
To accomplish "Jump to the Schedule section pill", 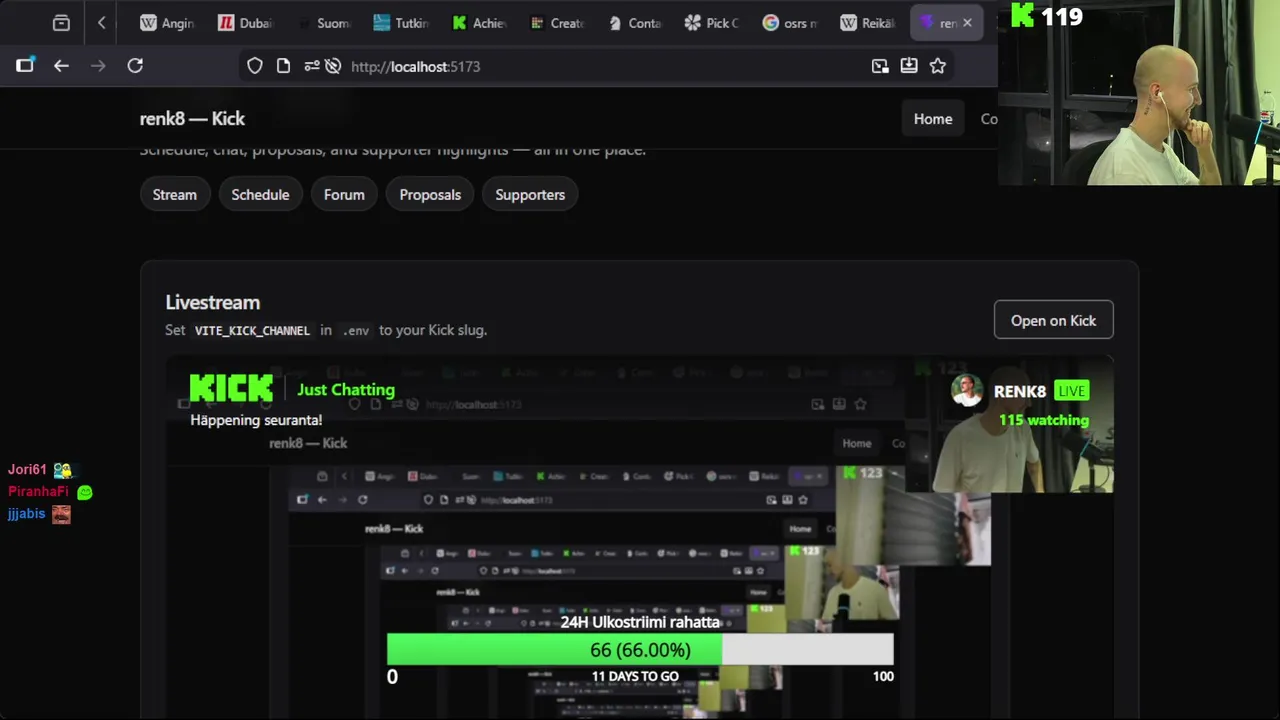I will [260, 195].
